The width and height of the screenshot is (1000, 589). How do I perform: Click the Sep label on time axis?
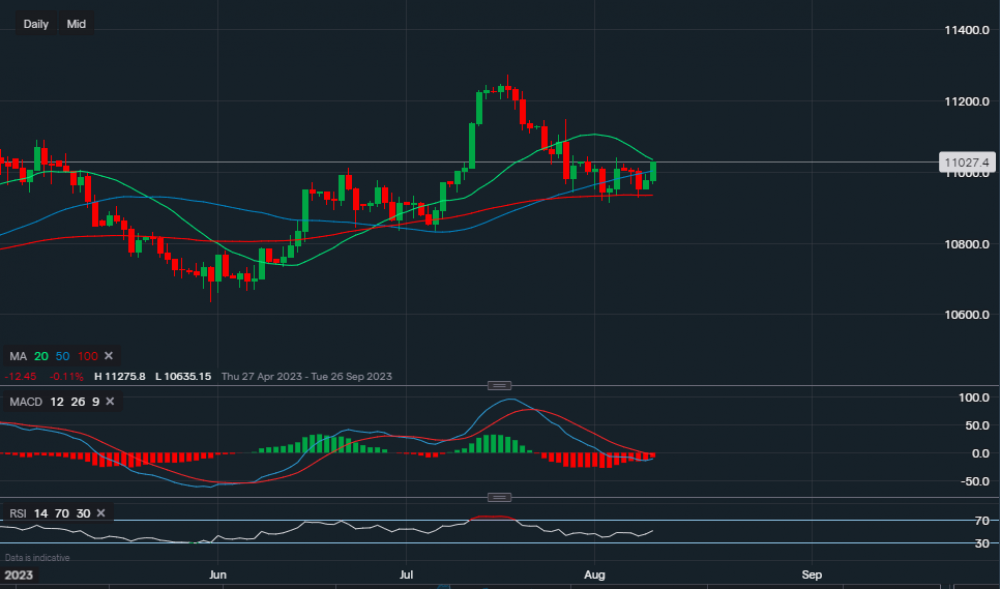pyautogui.click(x=811, y=576)
